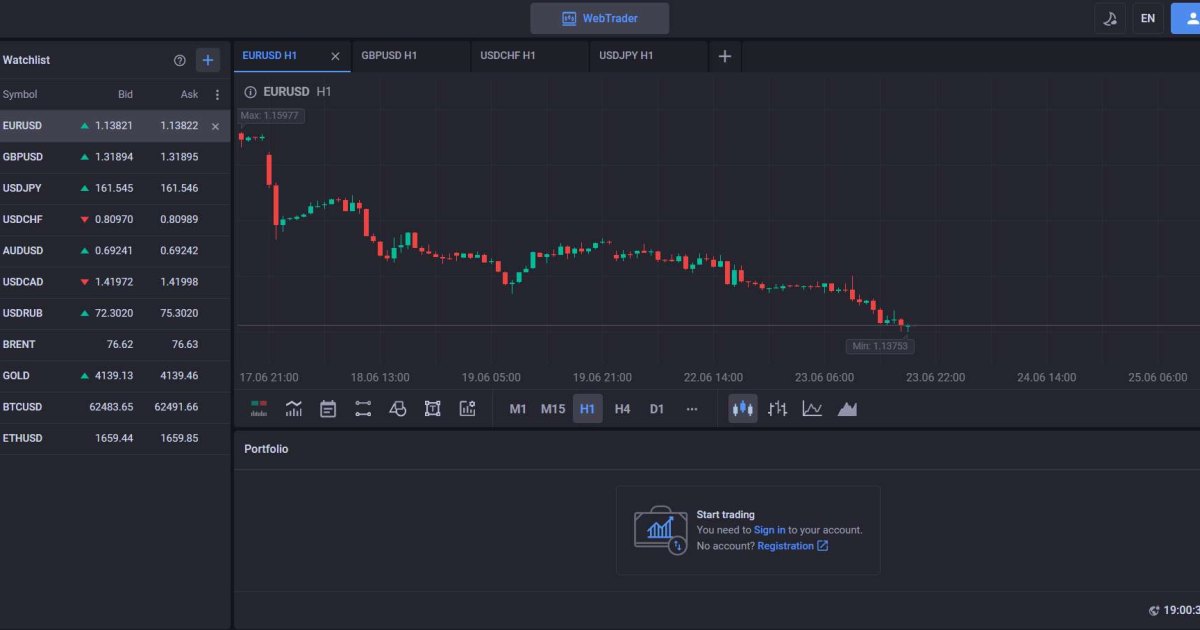Viewport: 1200px width, 630px height.
Task: Set timeframe to H4
Action: (622, 409)
